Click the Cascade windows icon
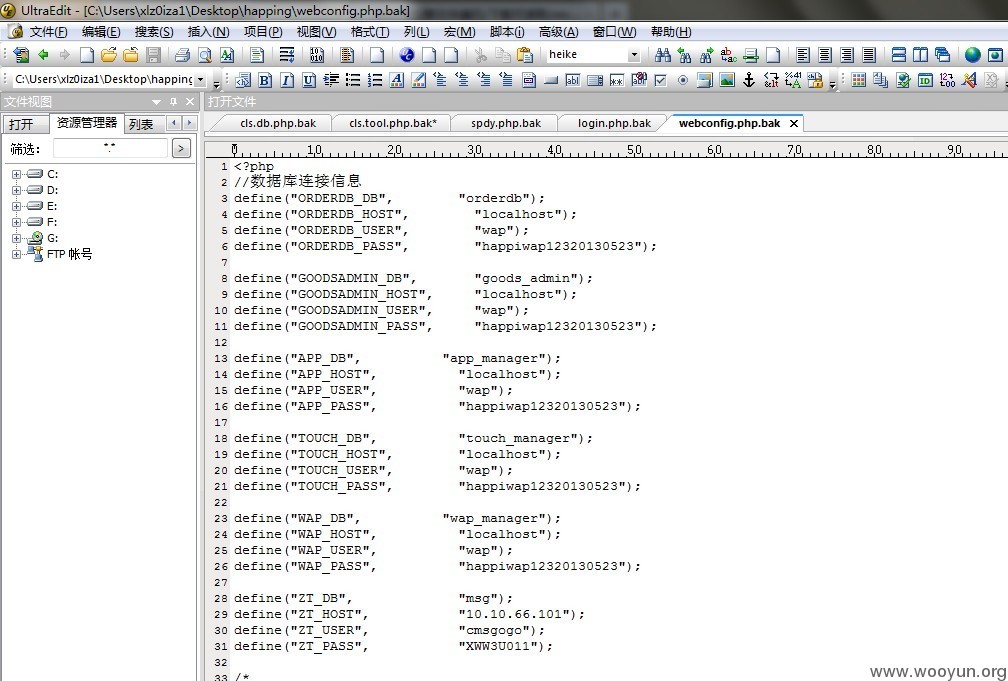 (x=942, y=55)
